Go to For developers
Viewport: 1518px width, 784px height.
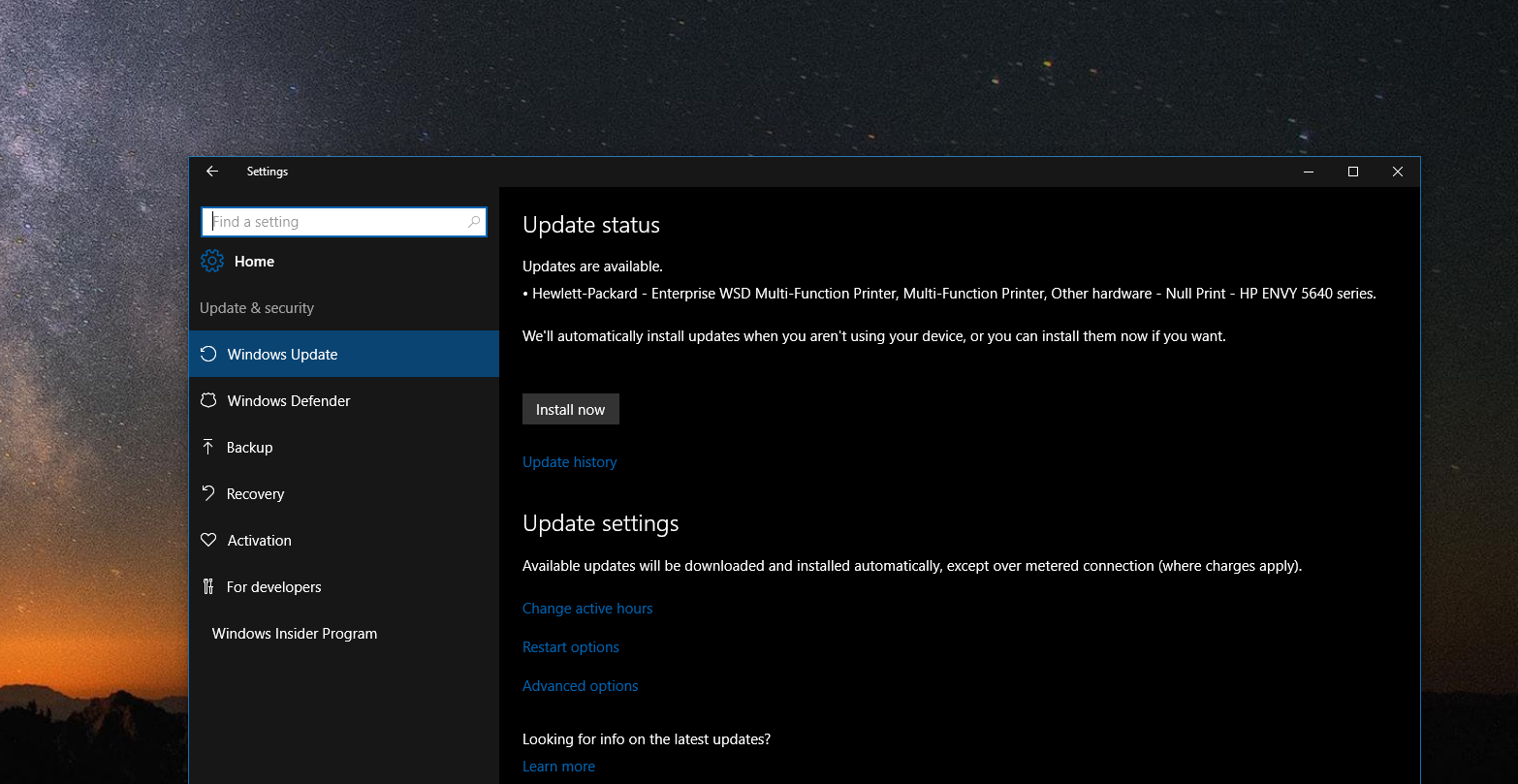pos(344,586)
